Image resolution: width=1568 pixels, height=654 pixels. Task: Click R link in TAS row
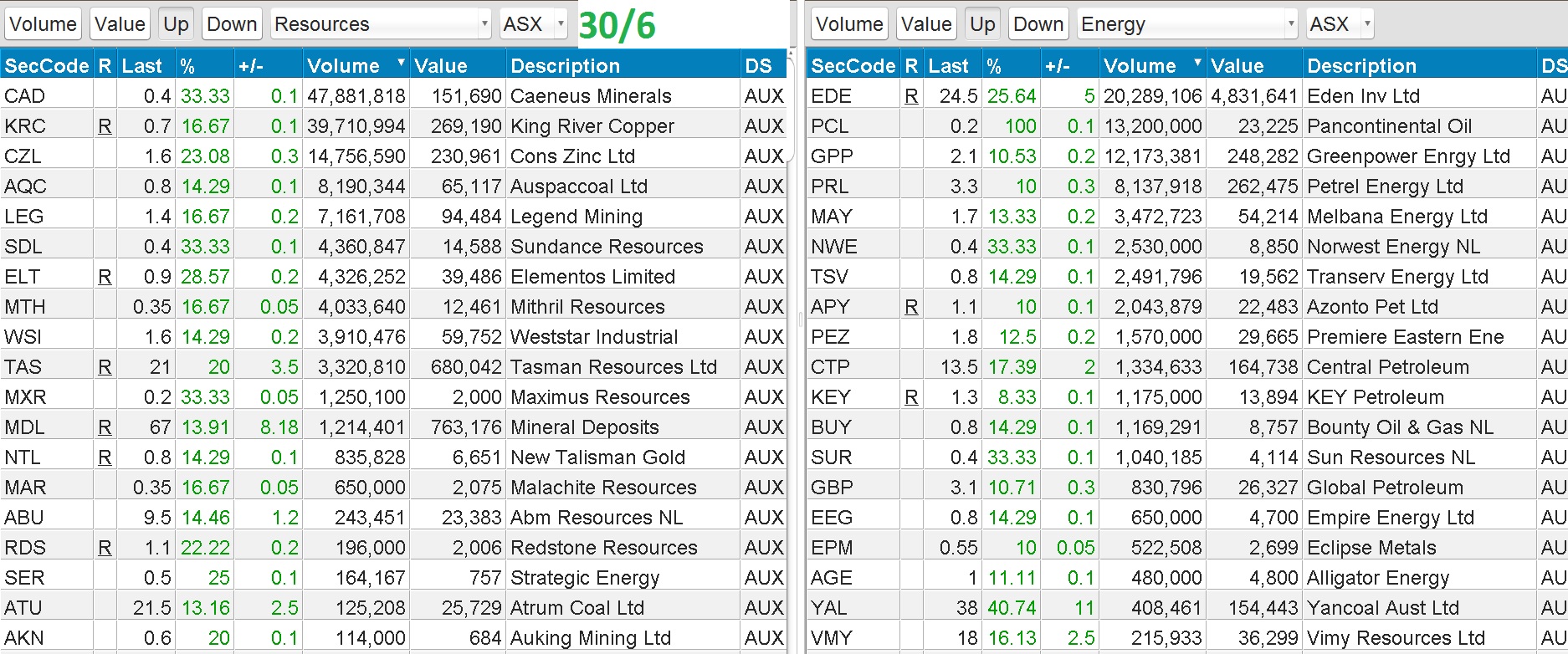[105, 367]
